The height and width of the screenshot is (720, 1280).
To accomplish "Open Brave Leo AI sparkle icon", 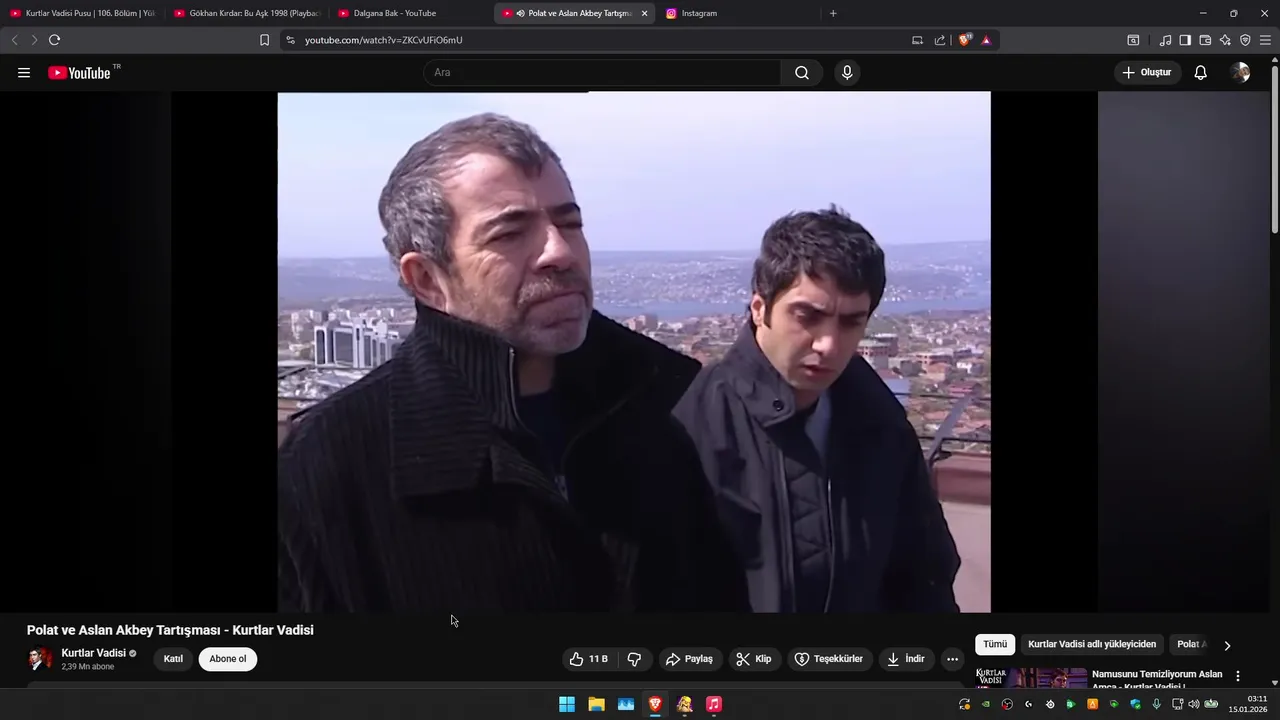I will [x=1225, y=40].
